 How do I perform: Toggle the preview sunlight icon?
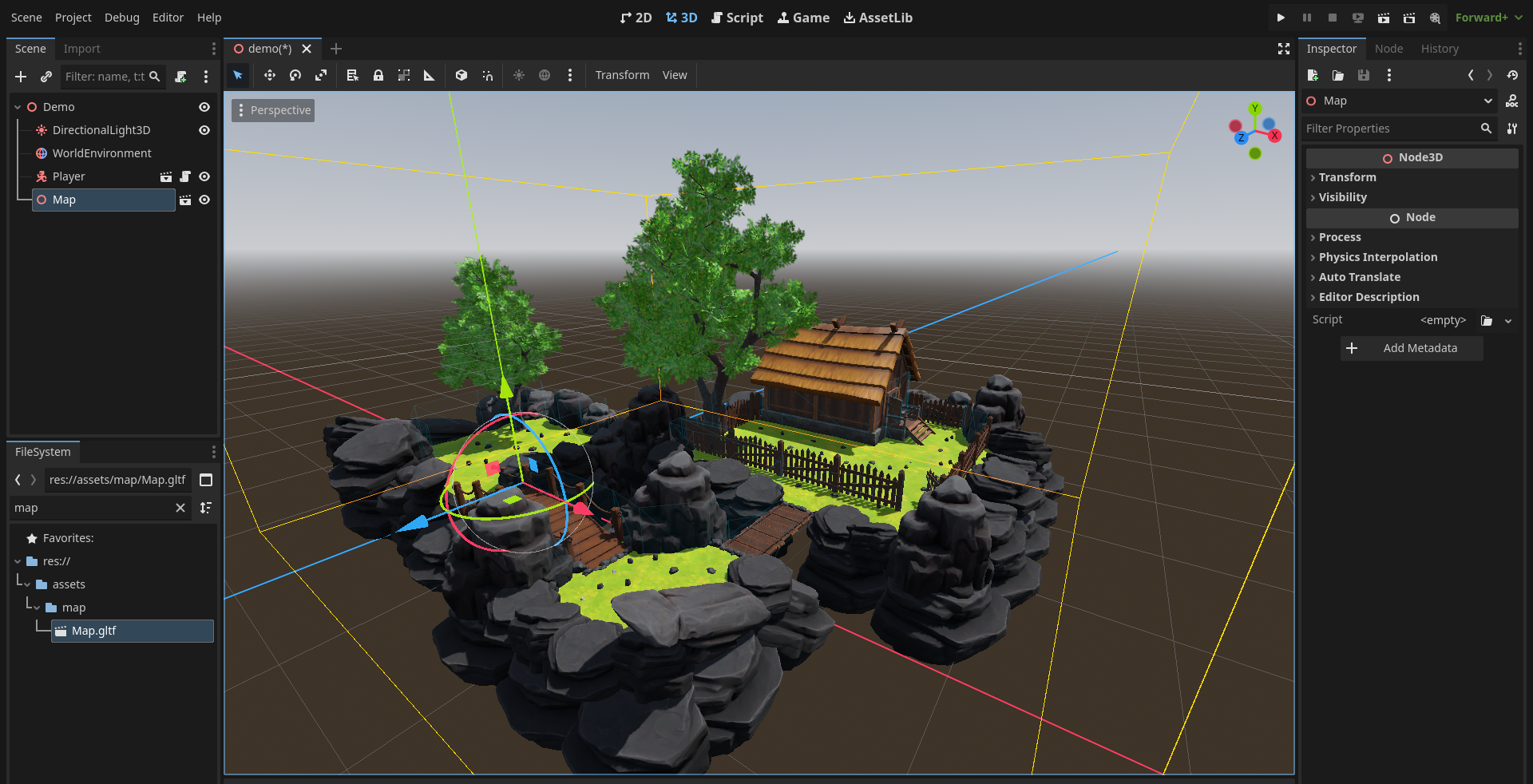click(x=519, y=75)
